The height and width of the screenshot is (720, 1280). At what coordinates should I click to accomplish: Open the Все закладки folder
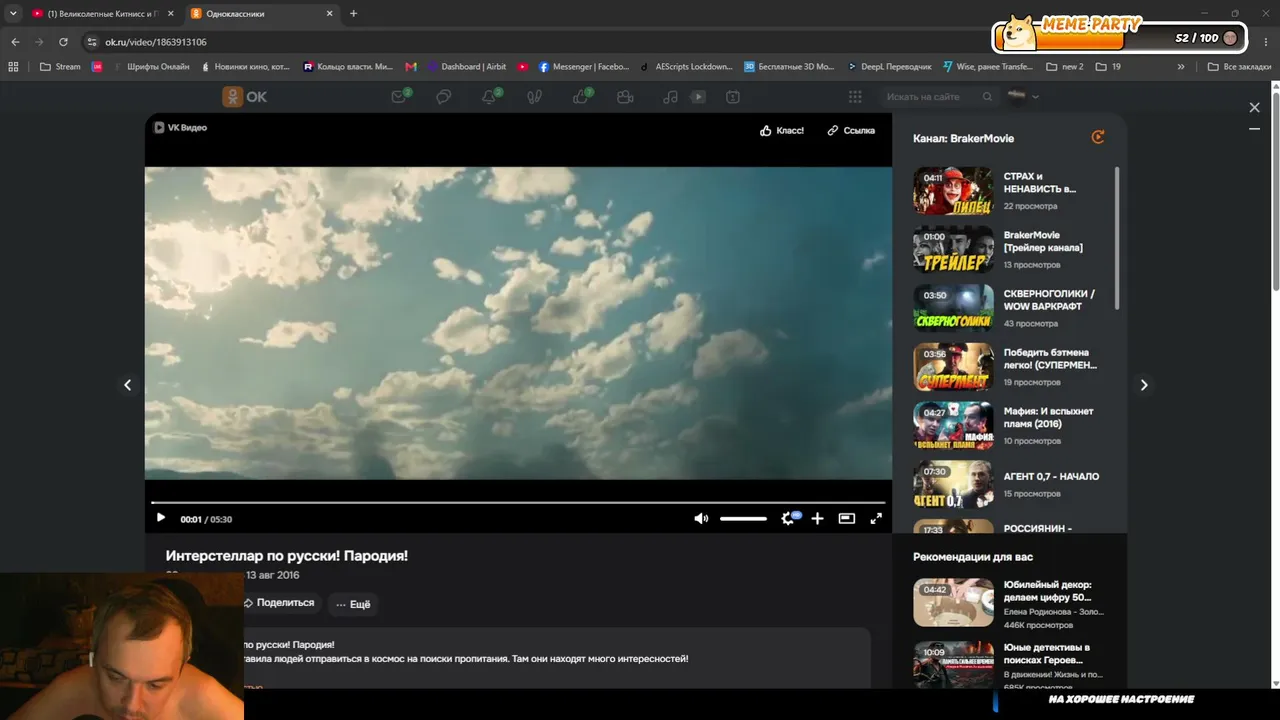coord(1239,67)
